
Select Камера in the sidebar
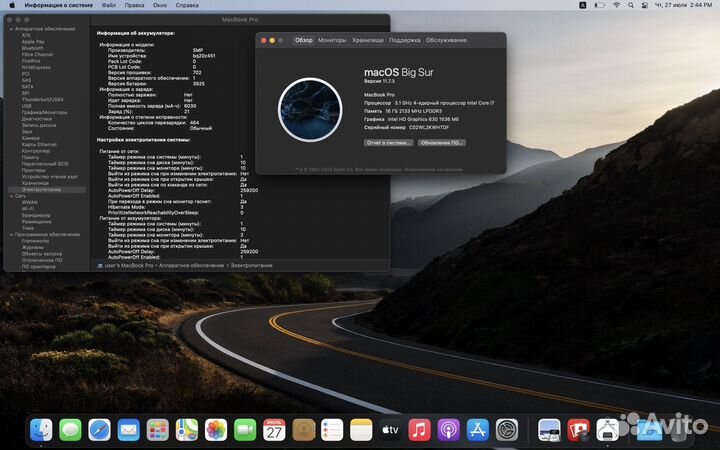(x=31, y=138)
